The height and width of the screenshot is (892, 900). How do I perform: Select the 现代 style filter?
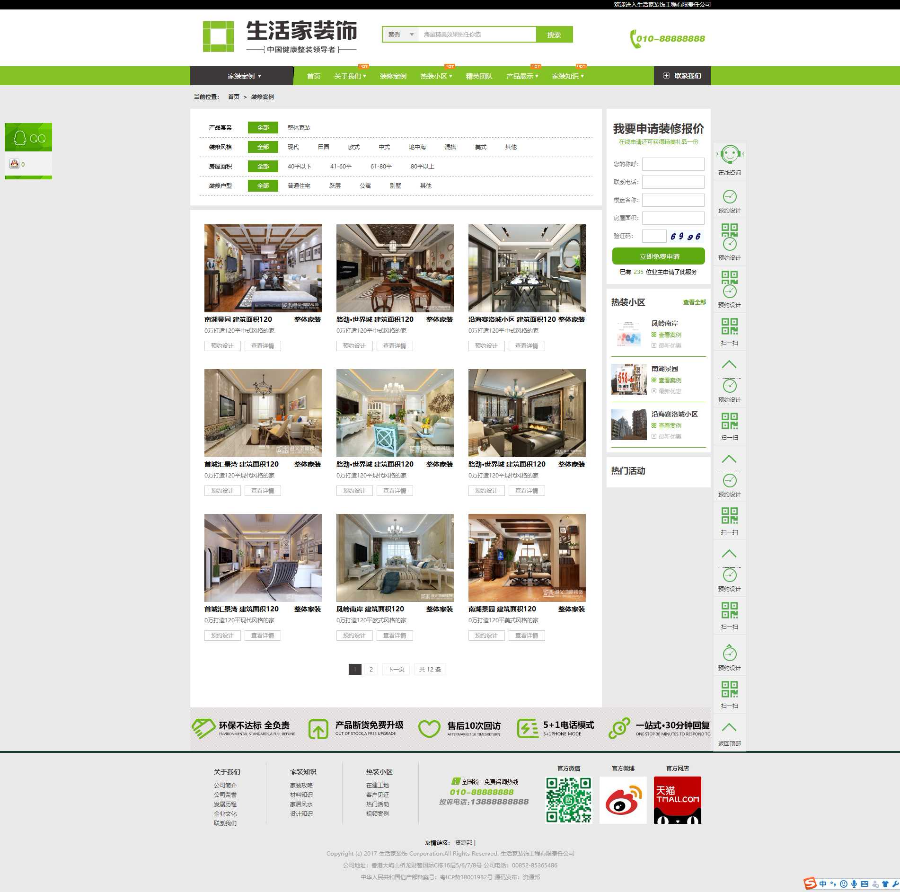point(293,147)
